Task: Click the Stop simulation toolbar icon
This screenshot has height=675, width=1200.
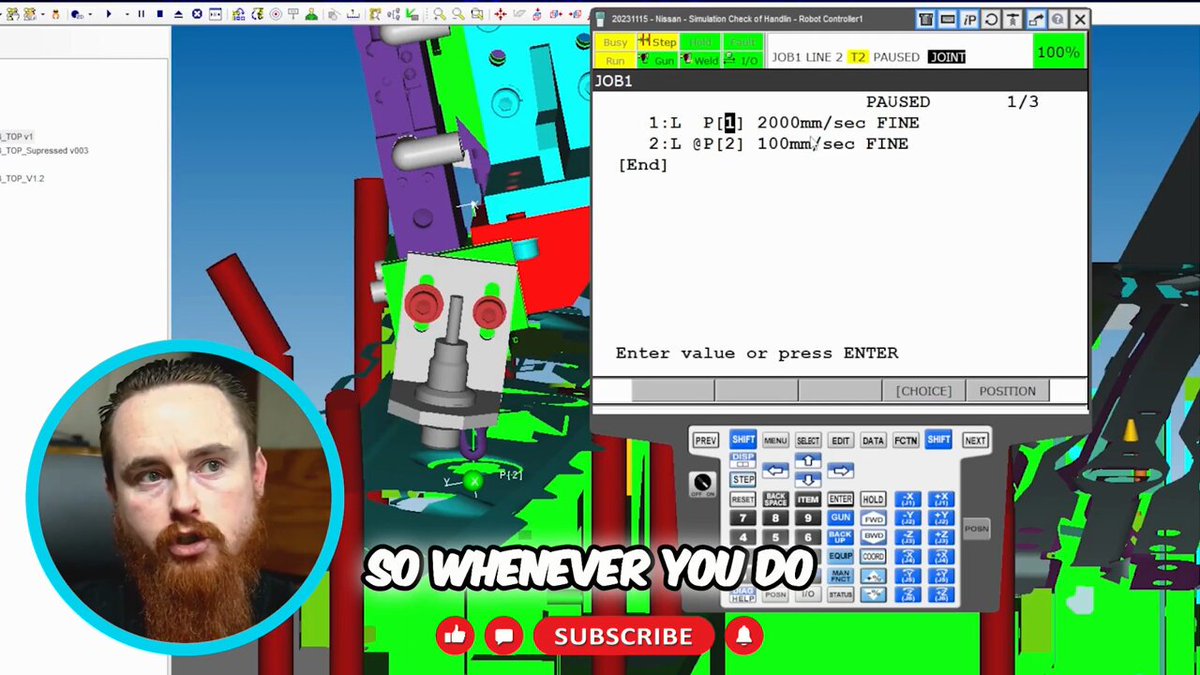Action: pos(160,14)
